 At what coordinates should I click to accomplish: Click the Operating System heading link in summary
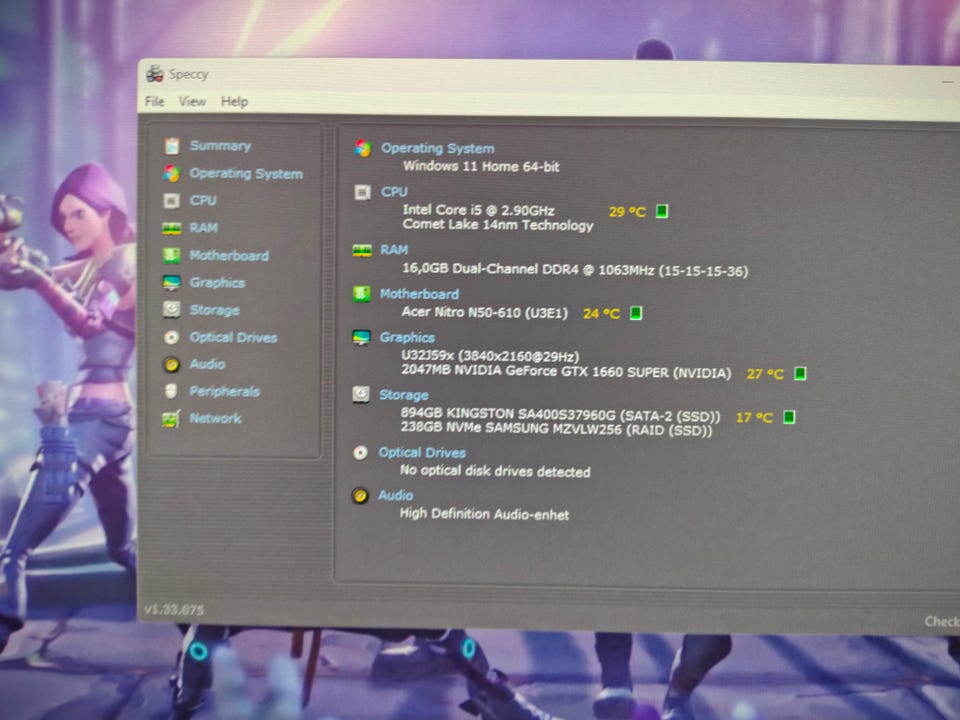[x=438, y=148]
